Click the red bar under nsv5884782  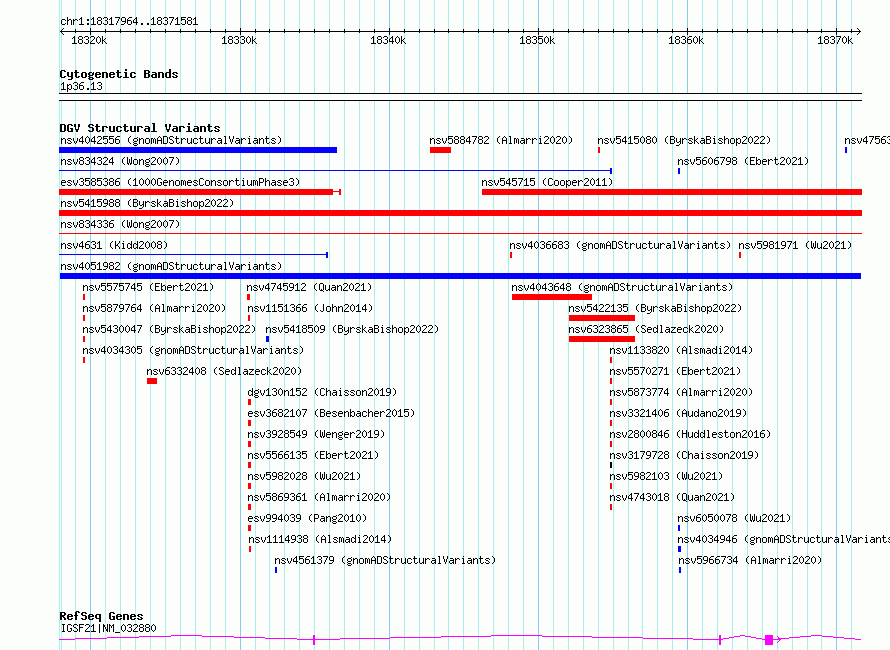point(440,150)
